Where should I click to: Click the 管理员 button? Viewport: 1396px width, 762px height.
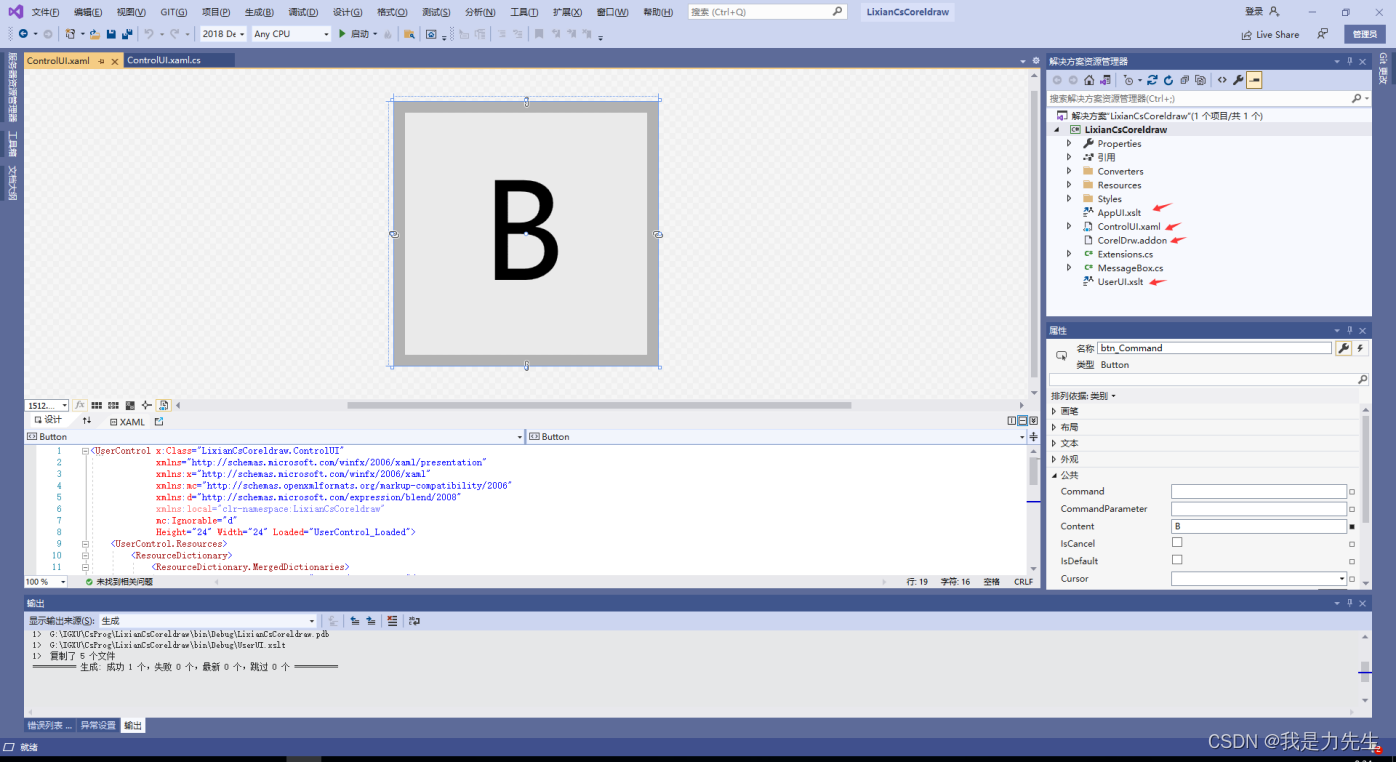1365,34
